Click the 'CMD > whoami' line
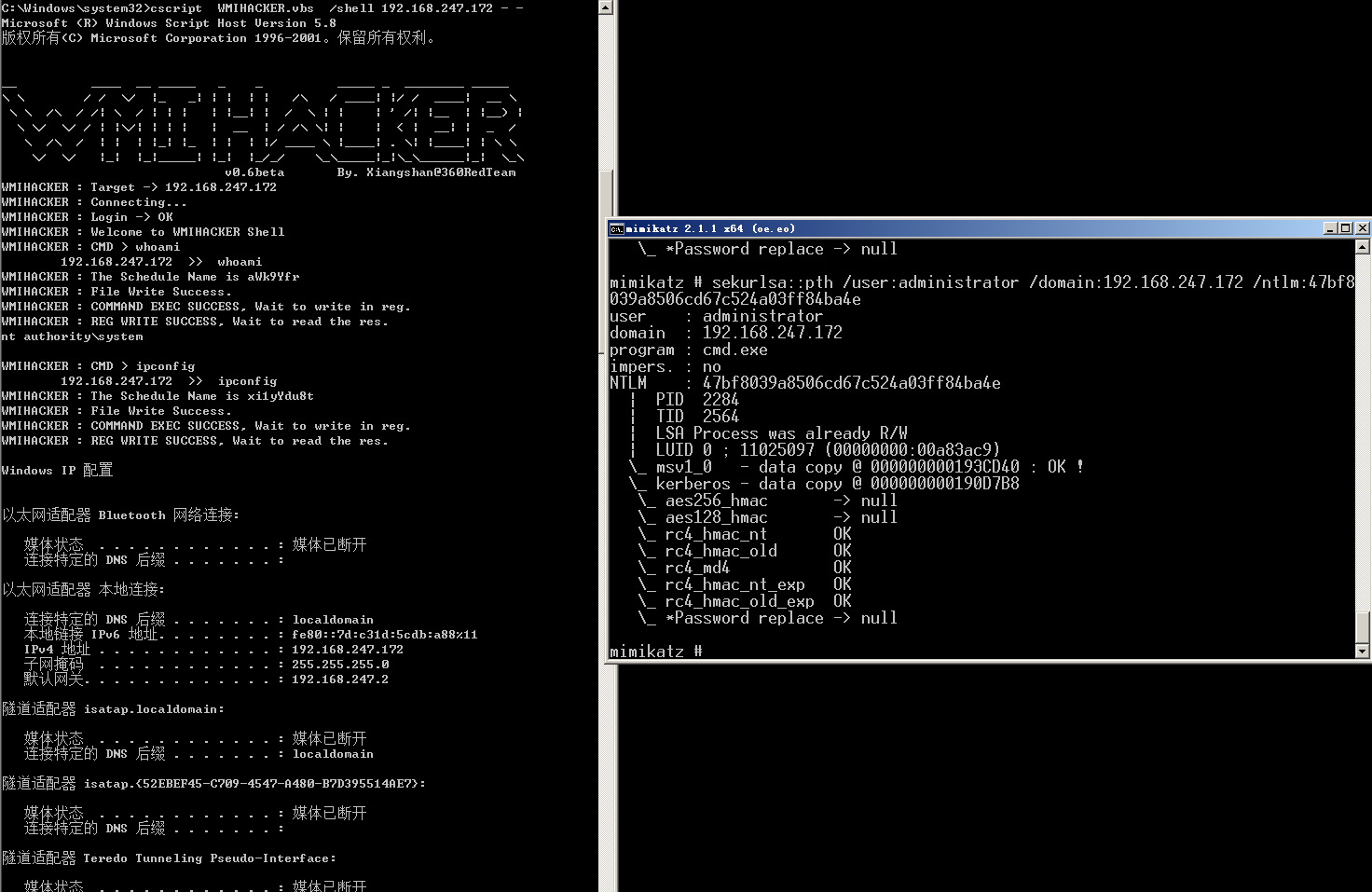Screen dimensions: 1372x892 click(x=91, y=246)
